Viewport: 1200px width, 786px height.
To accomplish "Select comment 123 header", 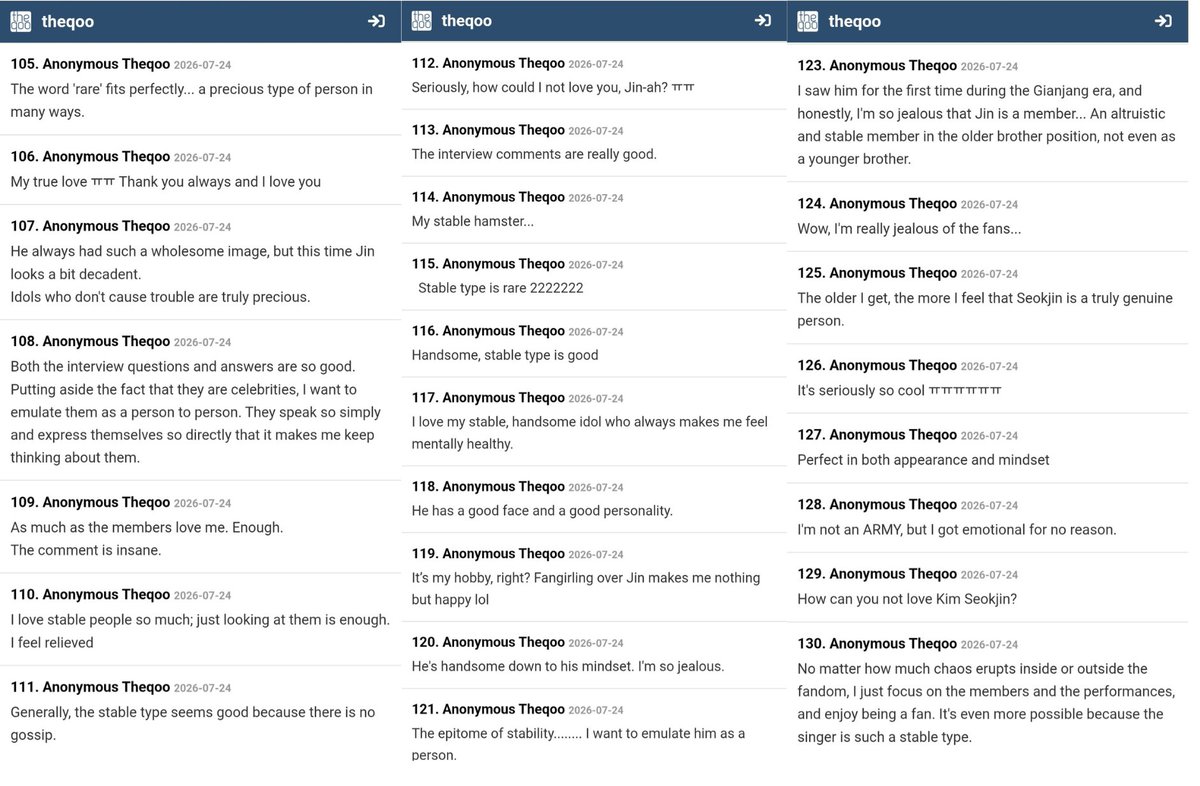I will tap(908, 67).
